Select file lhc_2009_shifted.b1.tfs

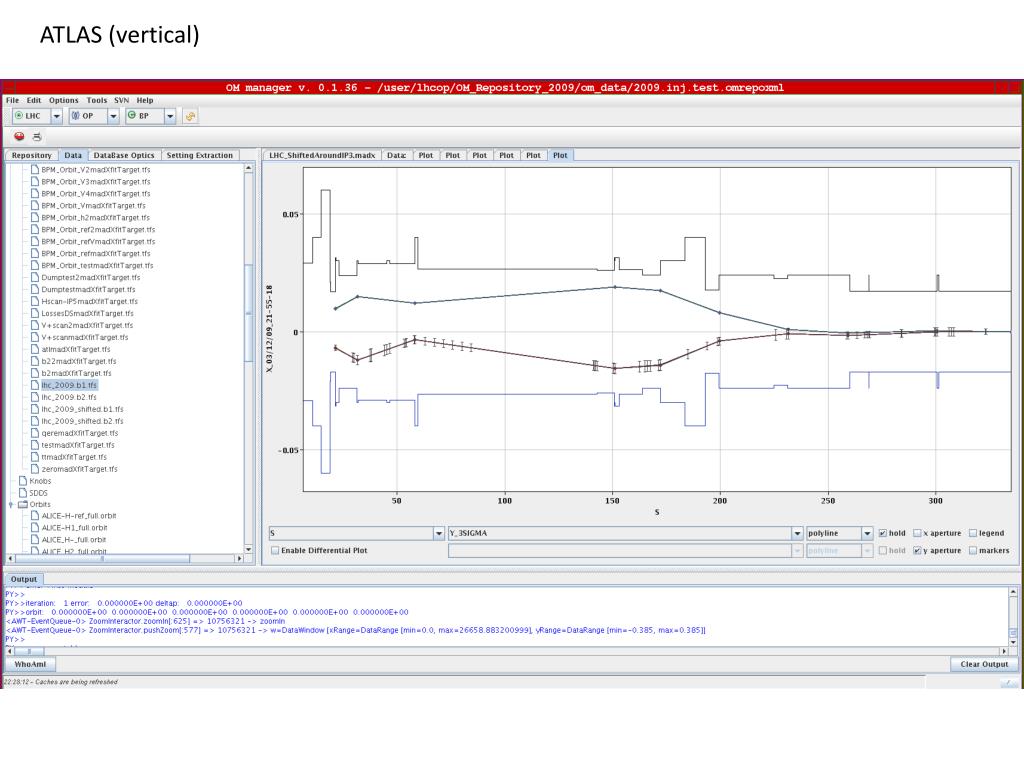click(x=82, y=409)
